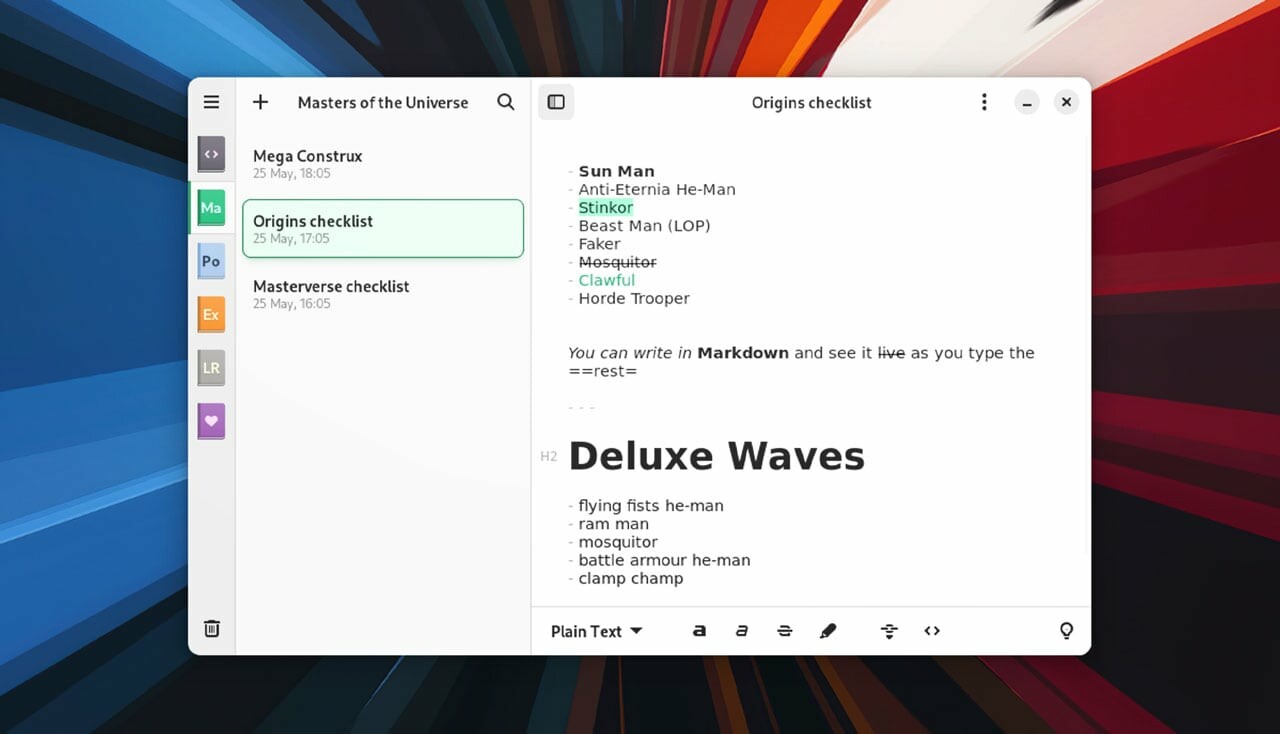Open the Plain Text format dropdown
The width and height of the screenshot is (1280, 734).
(596, 631)
